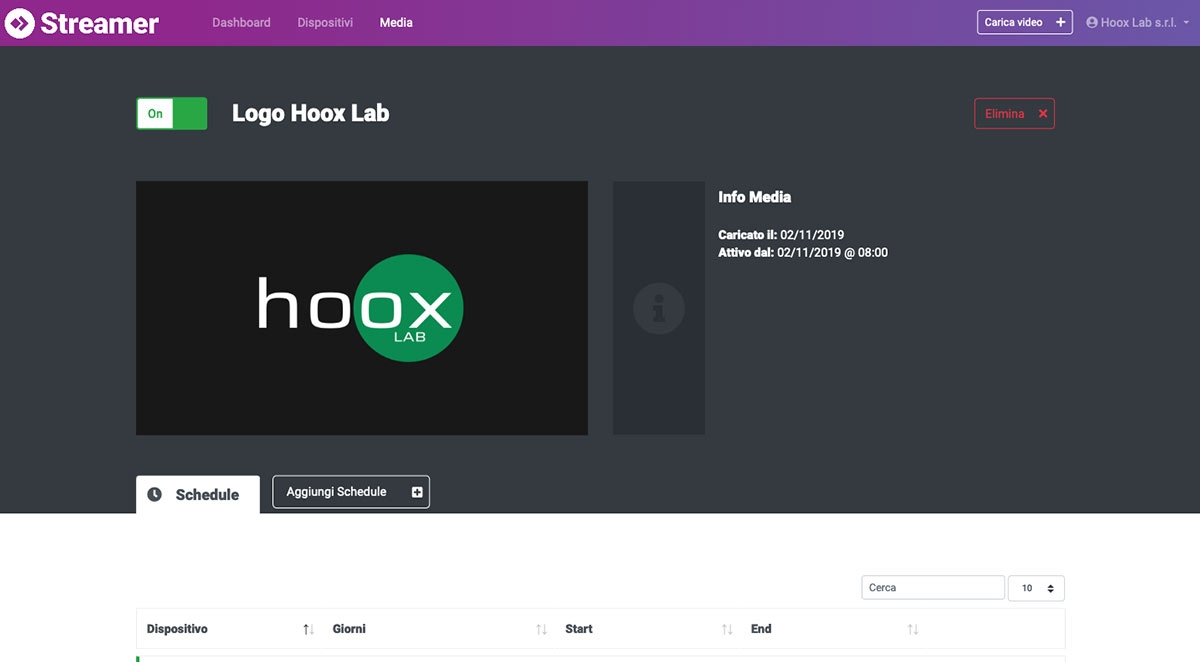Click the Dispositivo column header text

tap(177, 629)
